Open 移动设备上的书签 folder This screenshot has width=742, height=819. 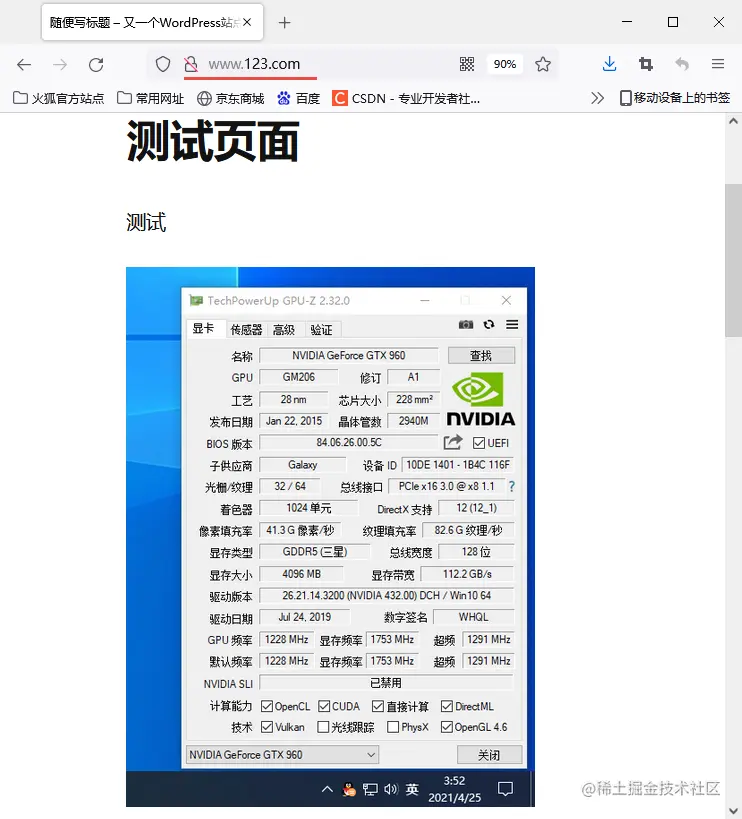coord(675,98)
